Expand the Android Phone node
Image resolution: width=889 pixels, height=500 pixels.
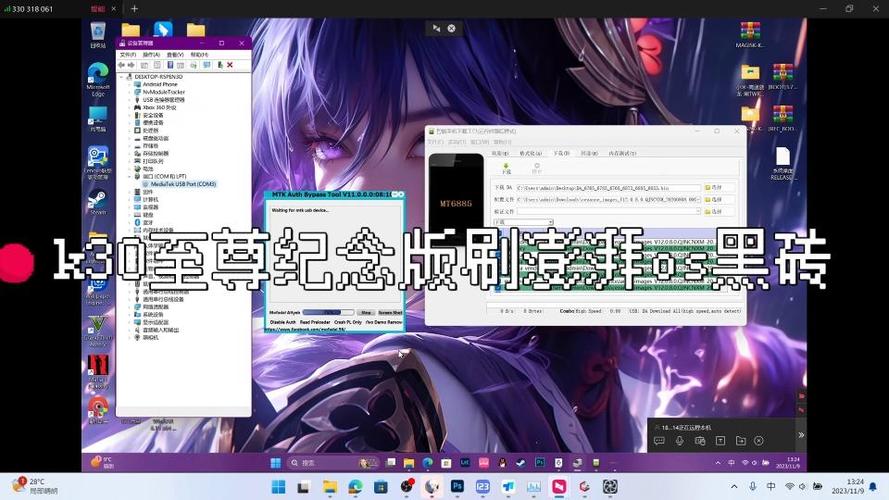pos(129,84)
